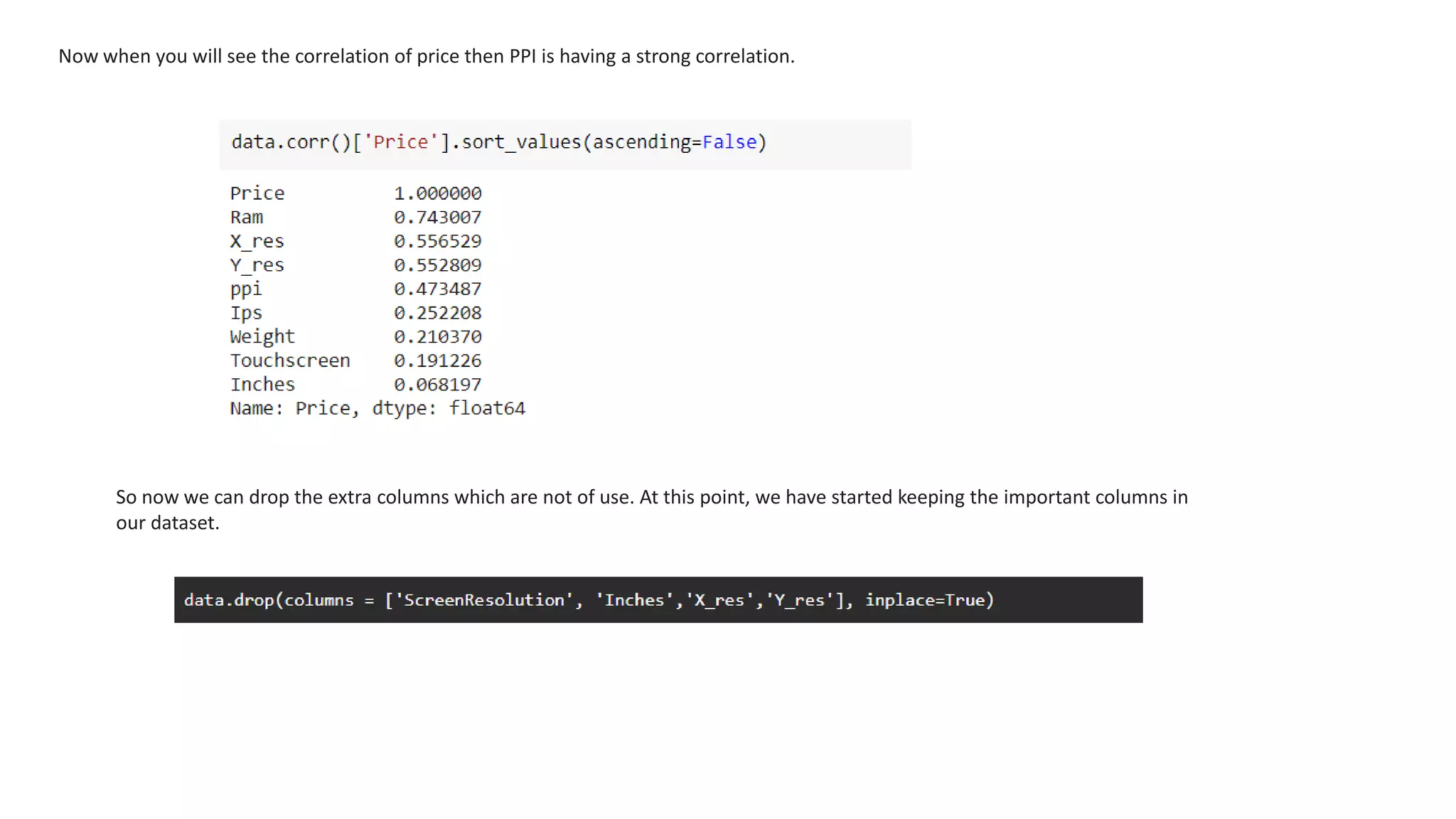Click the value 0.210370
Viewport: 1456px width, 819px height.
[x=438, y=337]
